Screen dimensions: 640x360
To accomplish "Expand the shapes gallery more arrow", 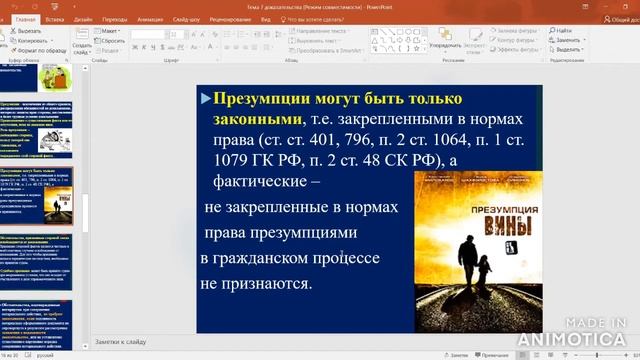I will pyautogui.click(x=424, y=49).
